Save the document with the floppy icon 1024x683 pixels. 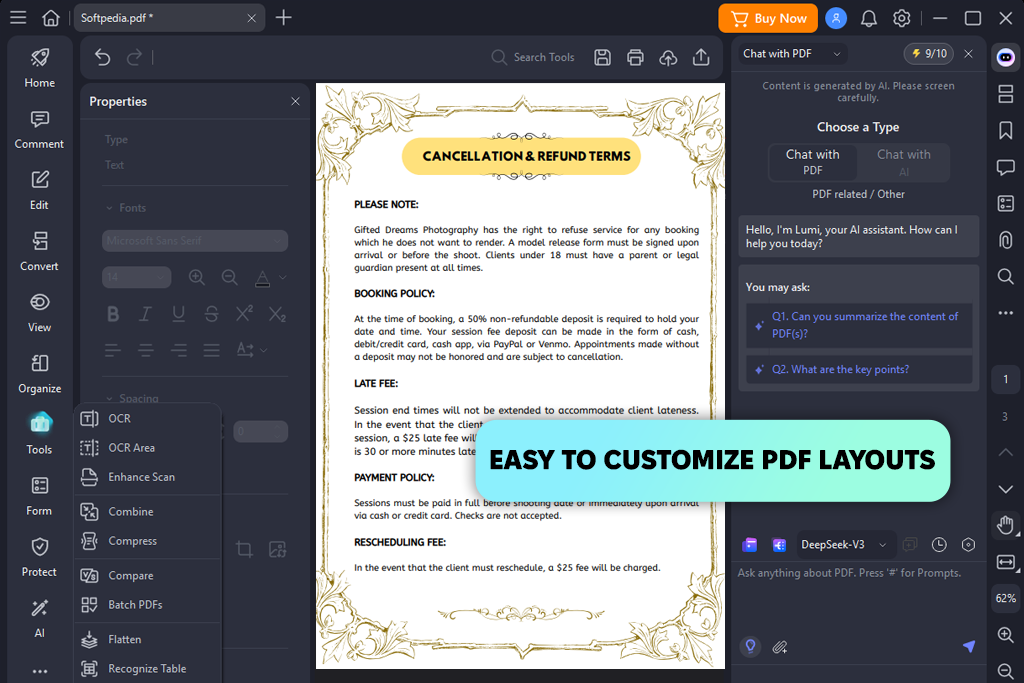(602, 57)
